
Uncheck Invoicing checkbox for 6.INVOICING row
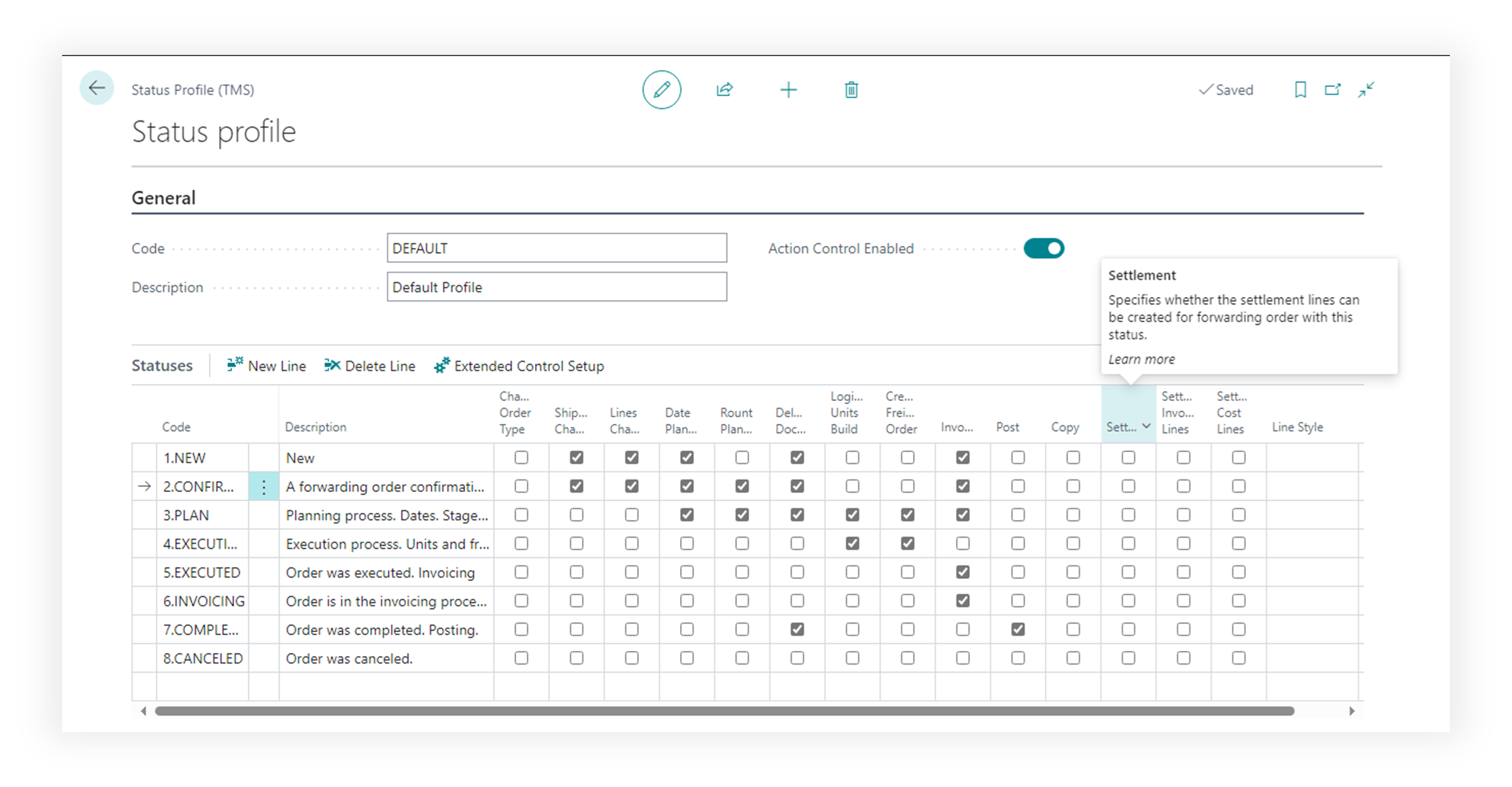963,601
